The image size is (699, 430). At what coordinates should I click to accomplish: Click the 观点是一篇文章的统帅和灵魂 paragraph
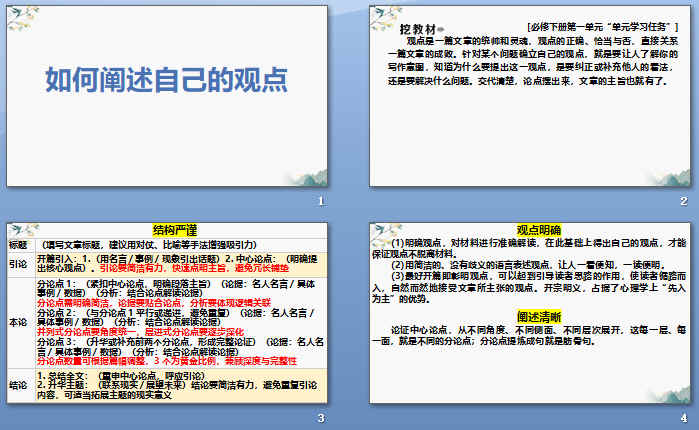coord(533,61)
